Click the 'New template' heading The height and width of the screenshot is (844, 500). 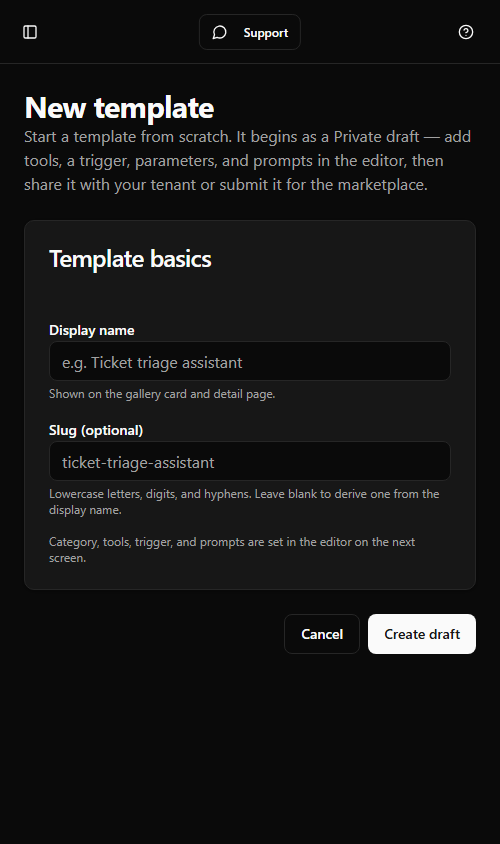pyautogui.click(x=119, y=108)
